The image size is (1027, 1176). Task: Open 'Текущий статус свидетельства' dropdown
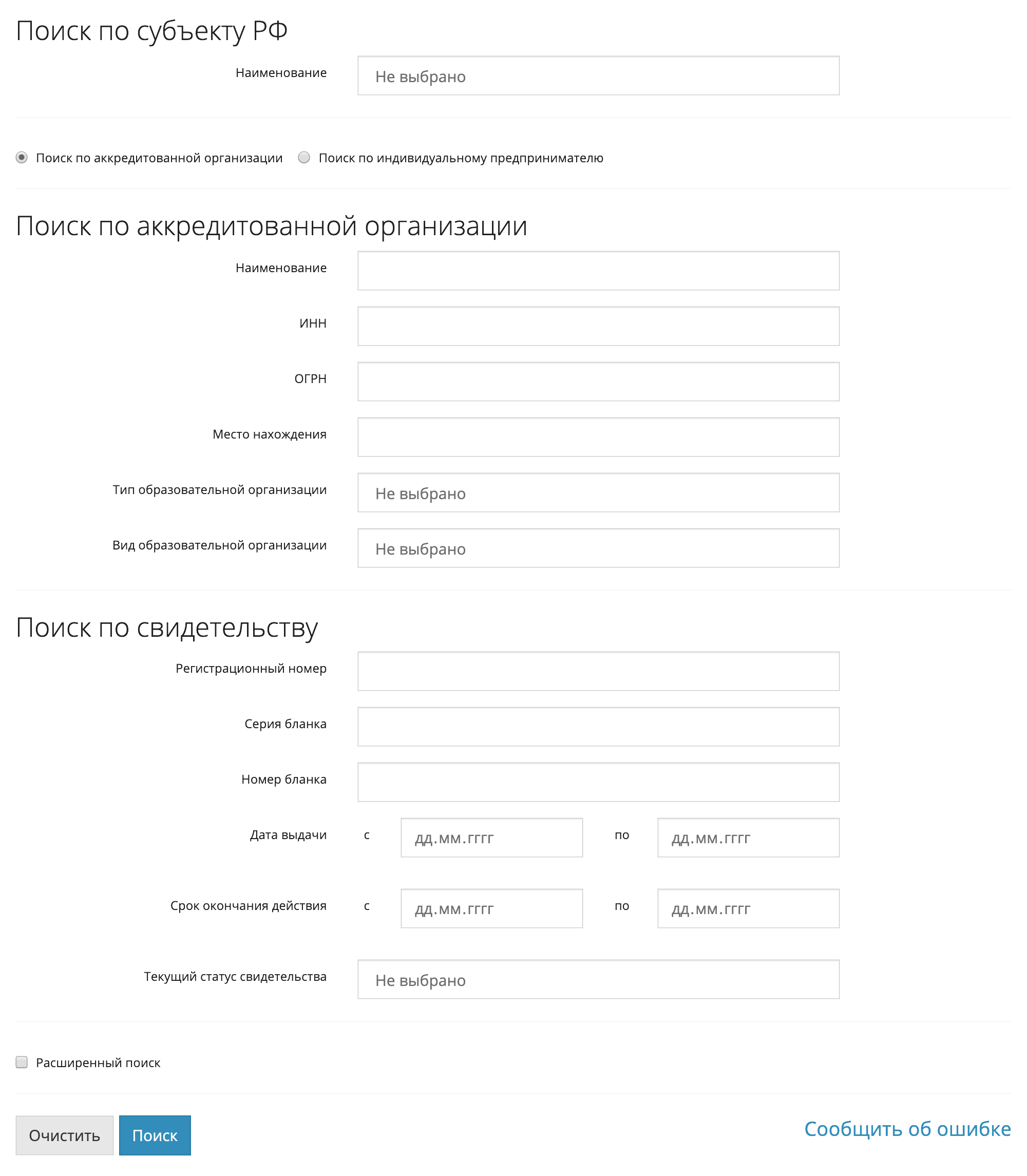coord(598,979)
